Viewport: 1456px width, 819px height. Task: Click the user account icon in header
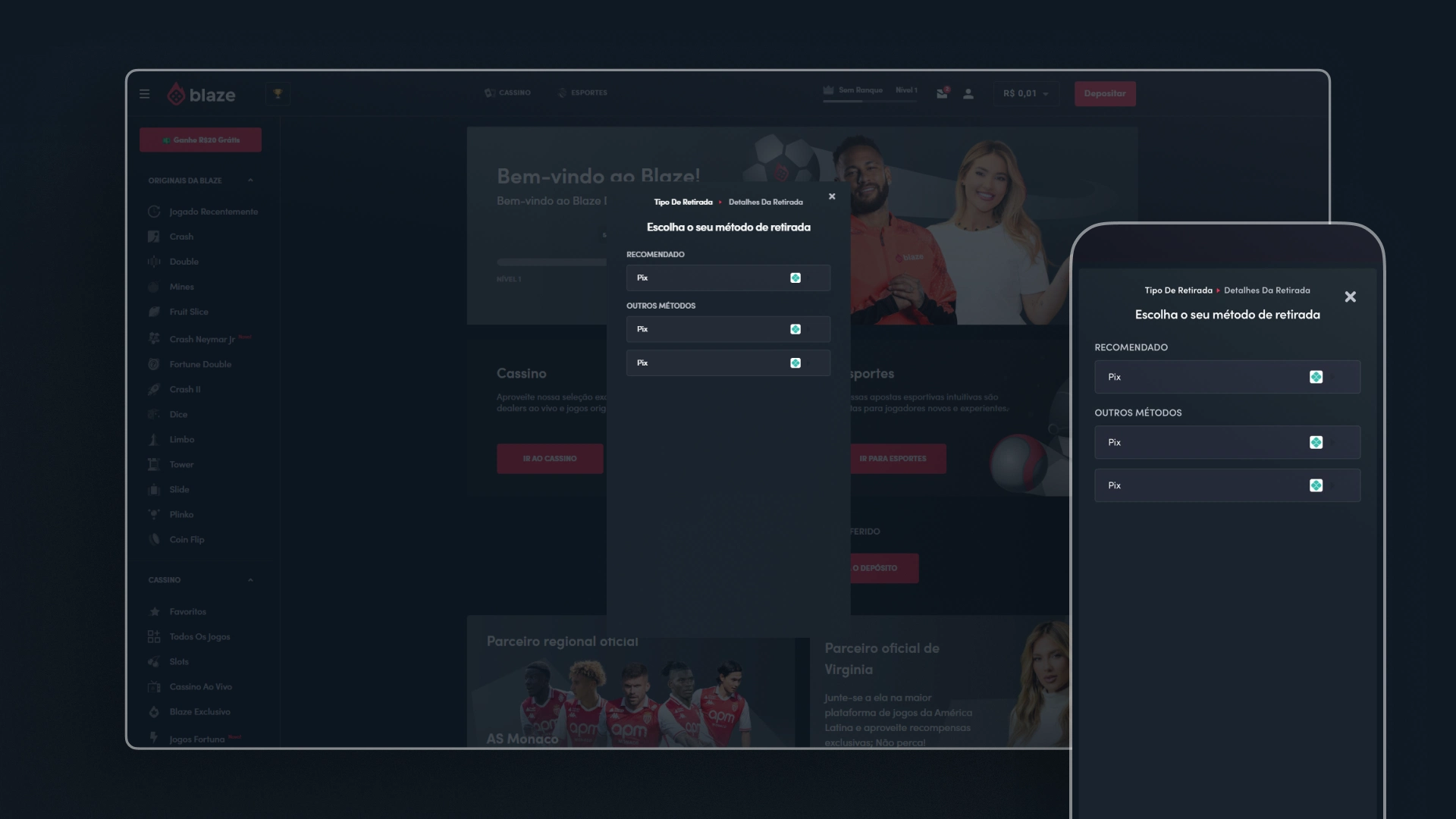click(x=967, y=92)
